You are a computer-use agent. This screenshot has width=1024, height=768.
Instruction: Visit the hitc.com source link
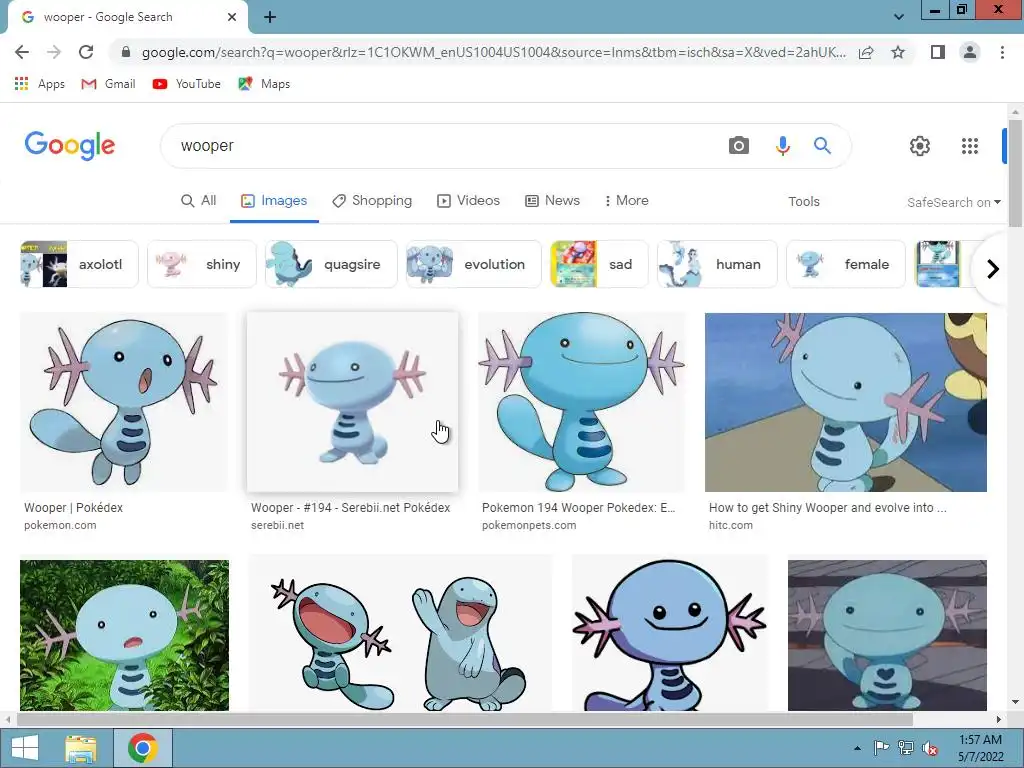[731, 525]
